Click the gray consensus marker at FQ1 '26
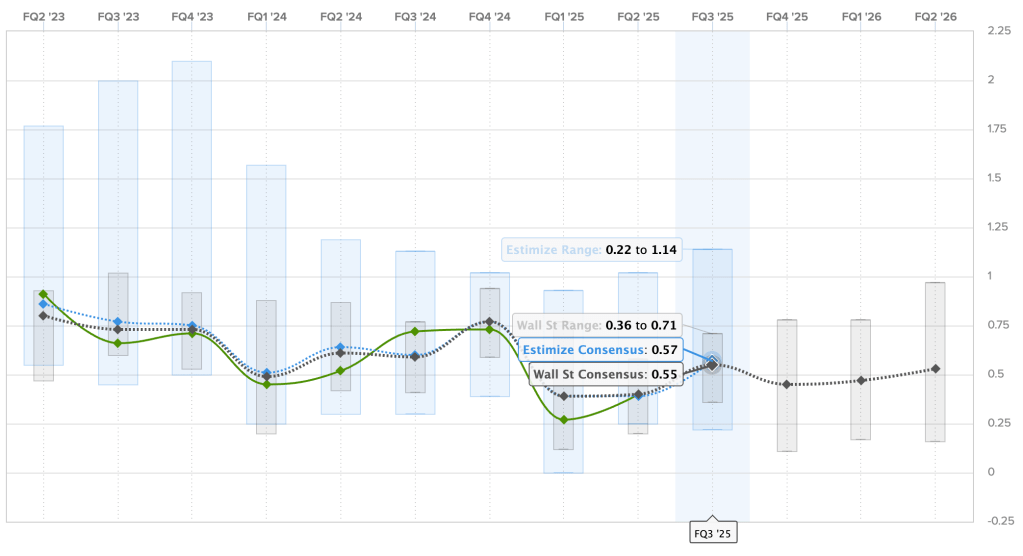Screen dimensions: 1023x556 (x=861, y=380)
